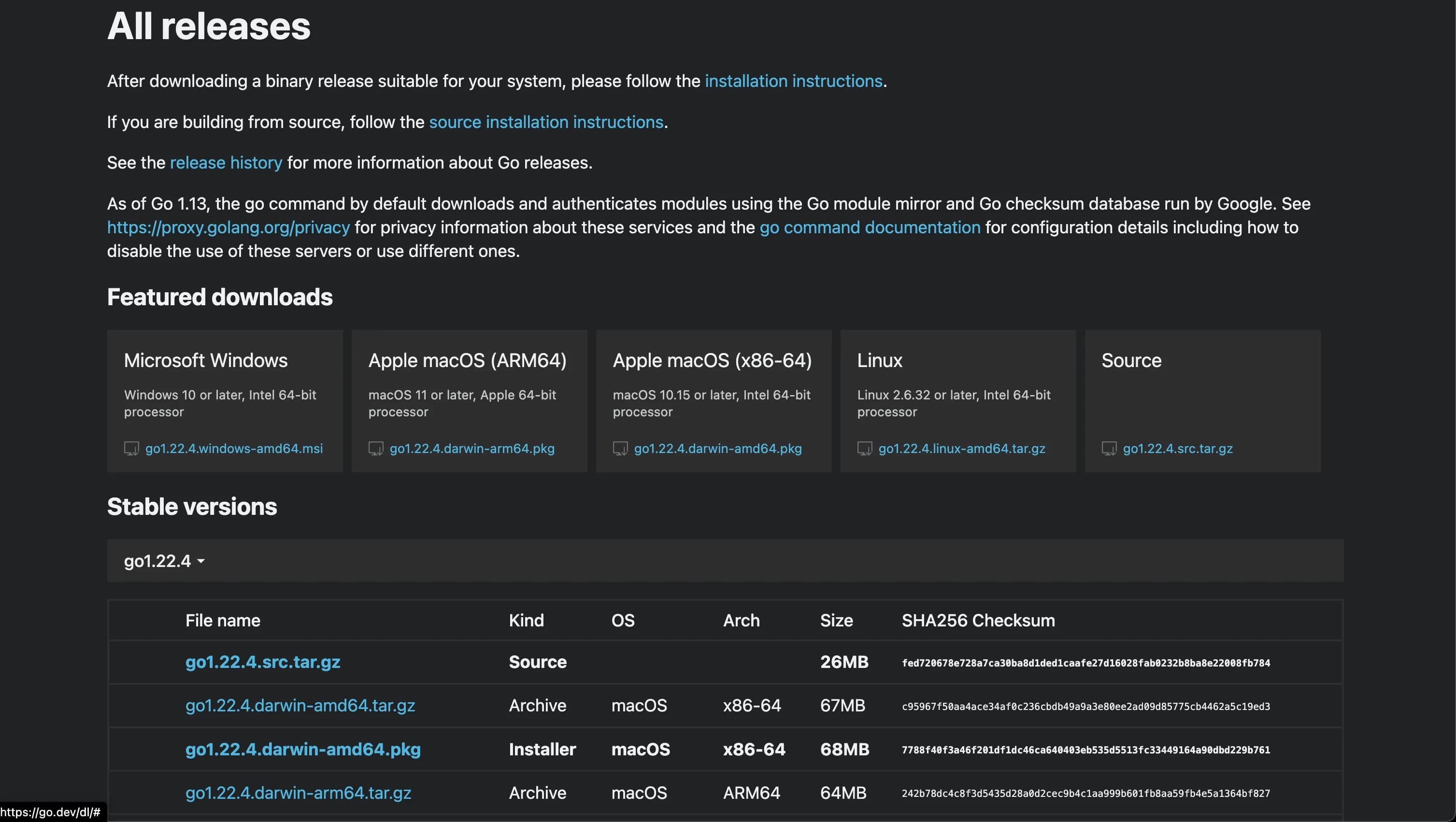Click download icon beside darwin-arm64.pkg

[376, 449]
